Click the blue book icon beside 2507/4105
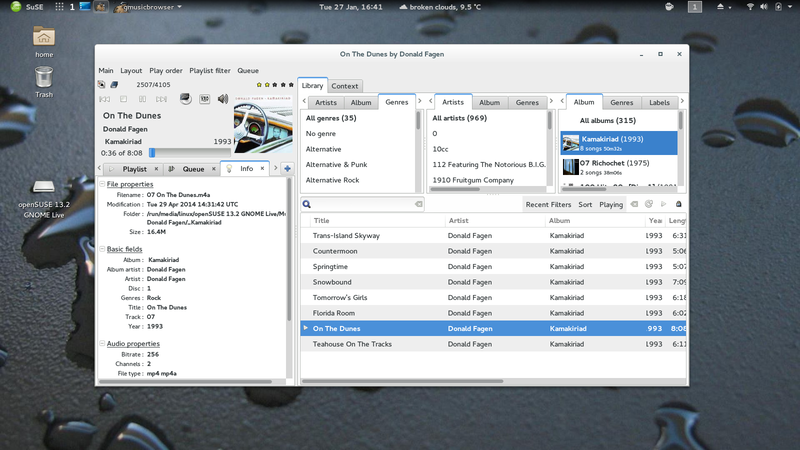Viewport: 800px width, 450px height. click(114, 85)
